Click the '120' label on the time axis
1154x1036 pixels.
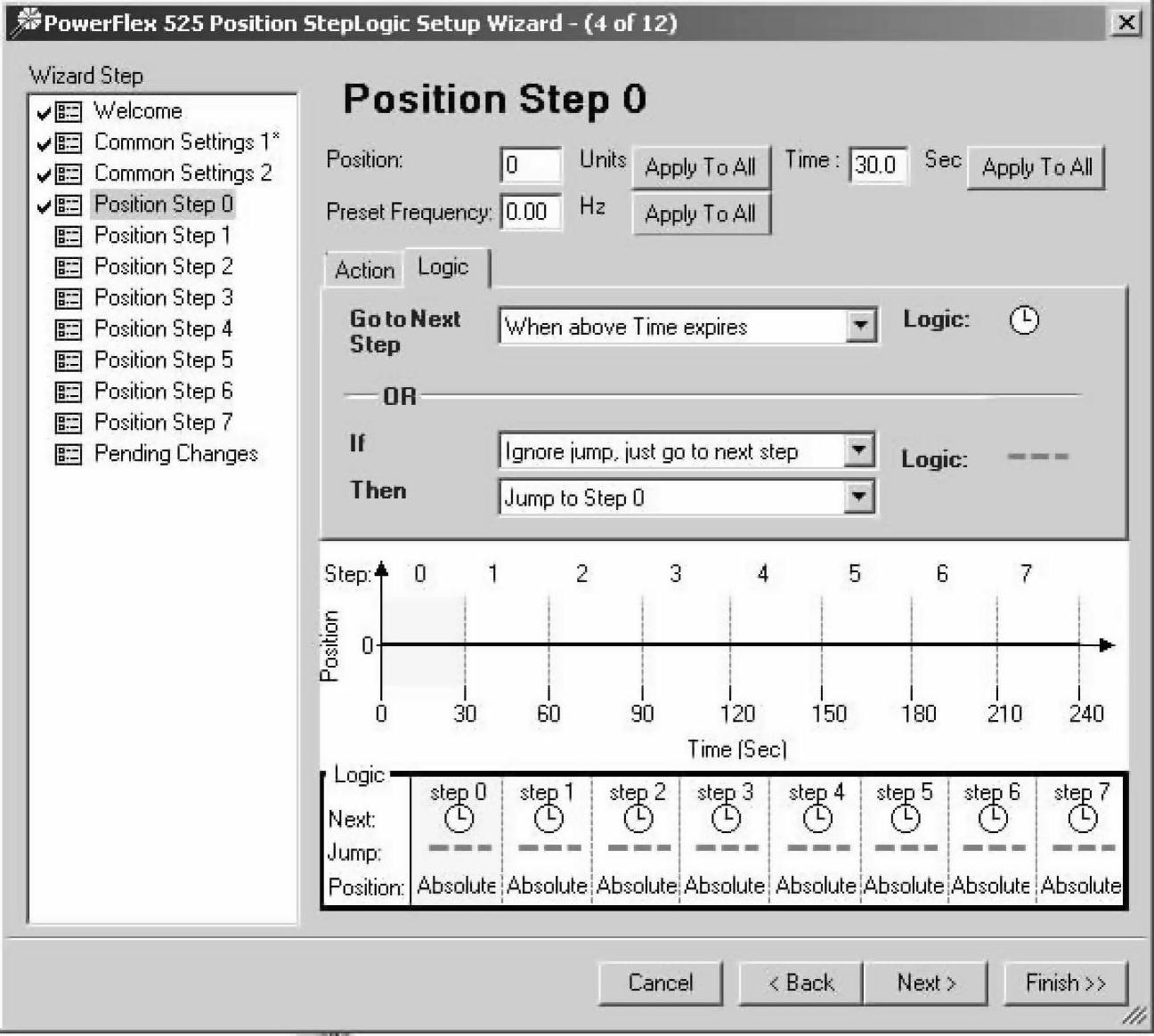click(x=737, y=714)
